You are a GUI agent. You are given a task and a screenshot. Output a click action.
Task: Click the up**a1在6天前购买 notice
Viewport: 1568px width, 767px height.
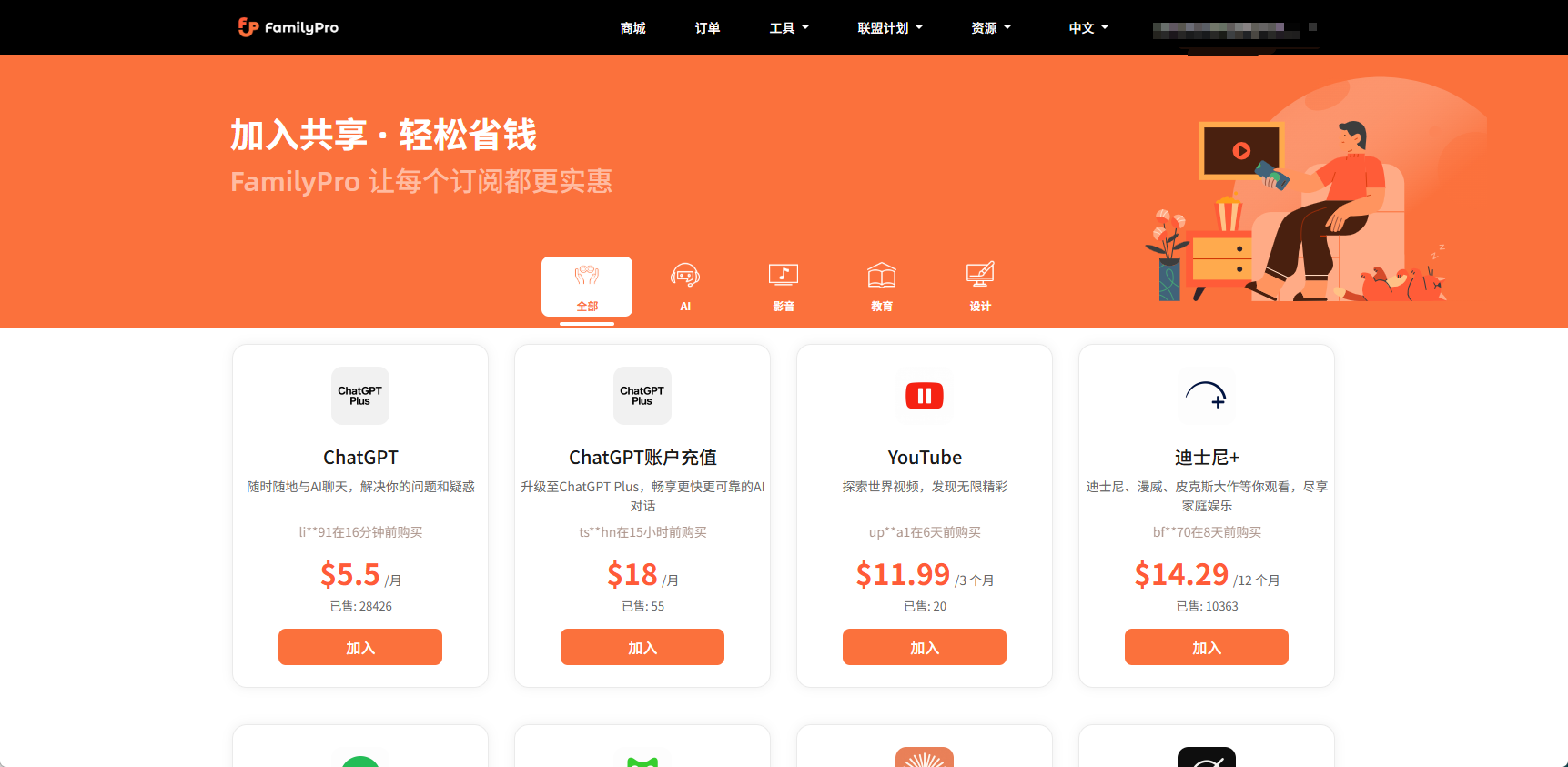tap(925, 532)
